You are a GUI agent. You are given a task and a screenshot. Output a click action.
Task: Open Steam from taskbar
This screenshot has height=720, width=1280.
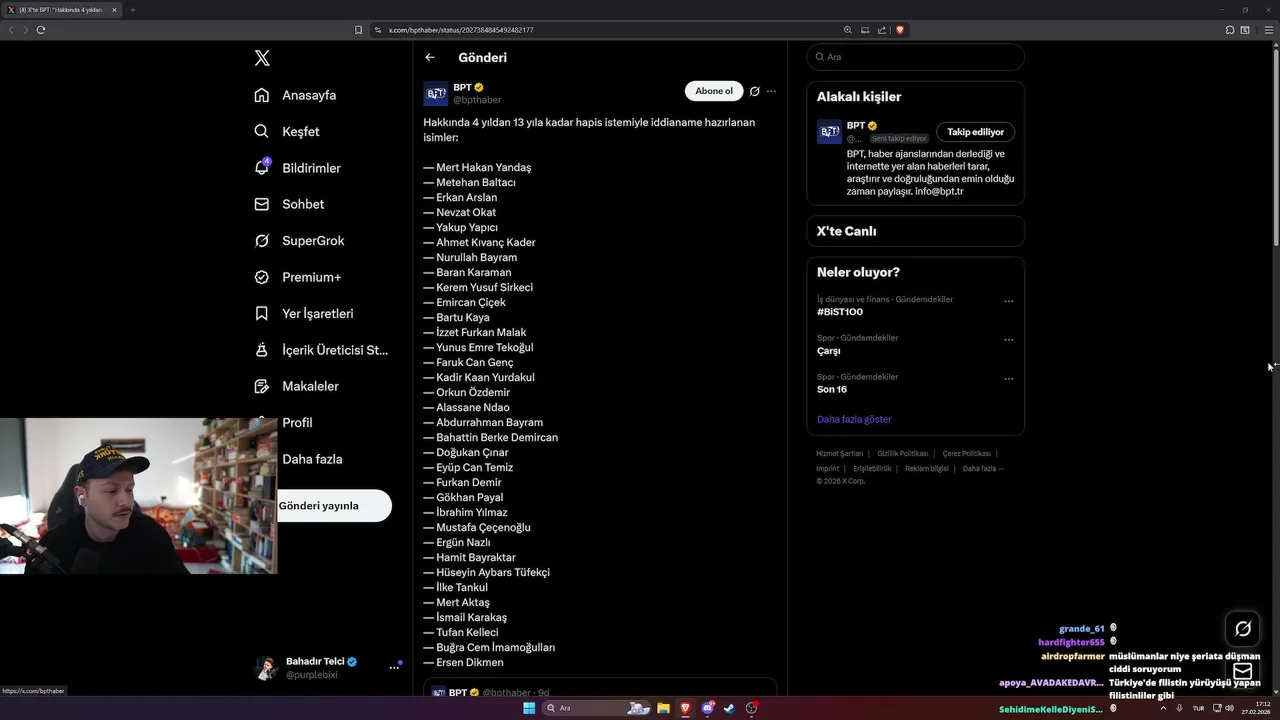[729, 708]
